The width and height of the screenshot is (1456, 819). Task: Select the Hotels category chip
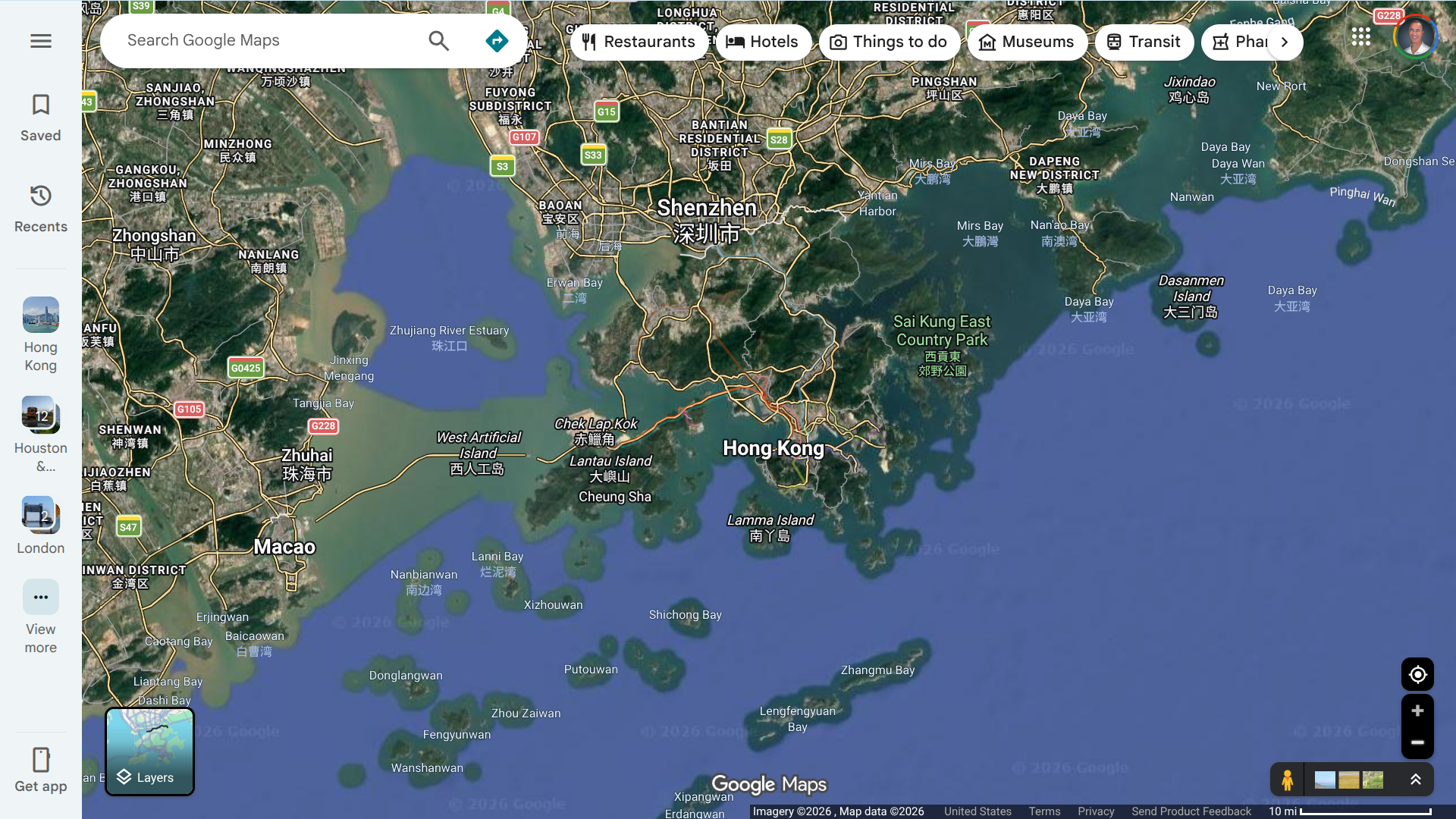(763, 42)
